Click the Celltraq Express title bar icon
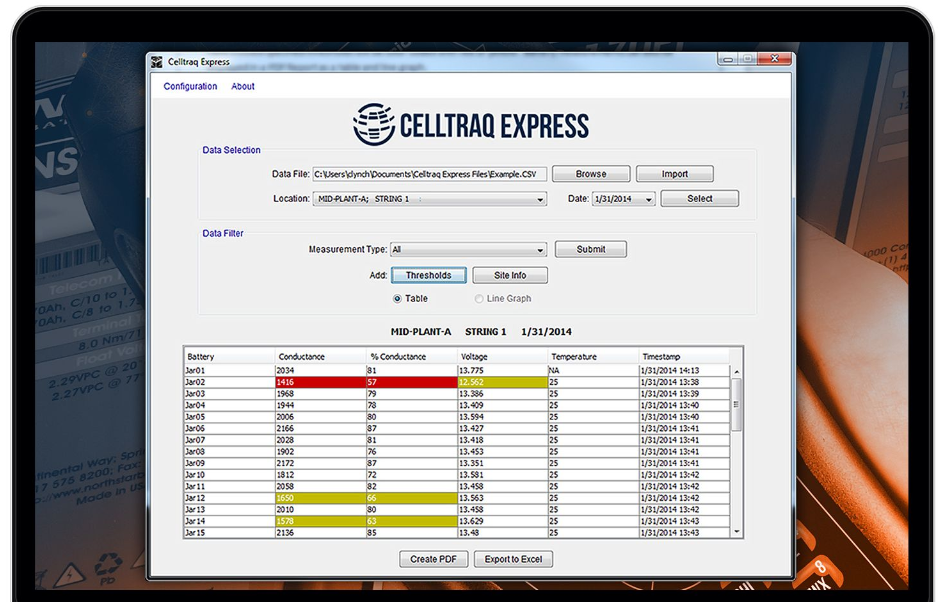The width and height of the screenshot is (944, 612). pos(157,61)
